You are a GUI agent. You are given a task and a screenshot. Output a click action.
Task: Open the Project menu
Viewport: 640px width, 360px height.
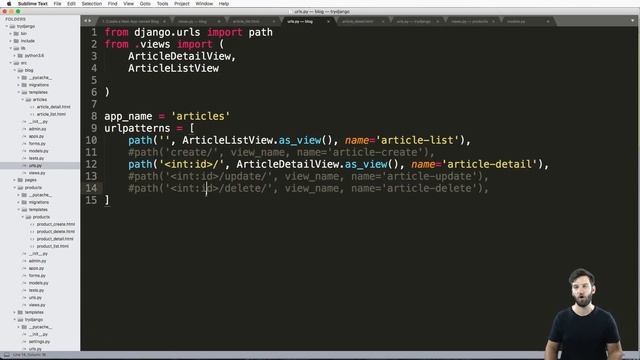click(182, 4)
